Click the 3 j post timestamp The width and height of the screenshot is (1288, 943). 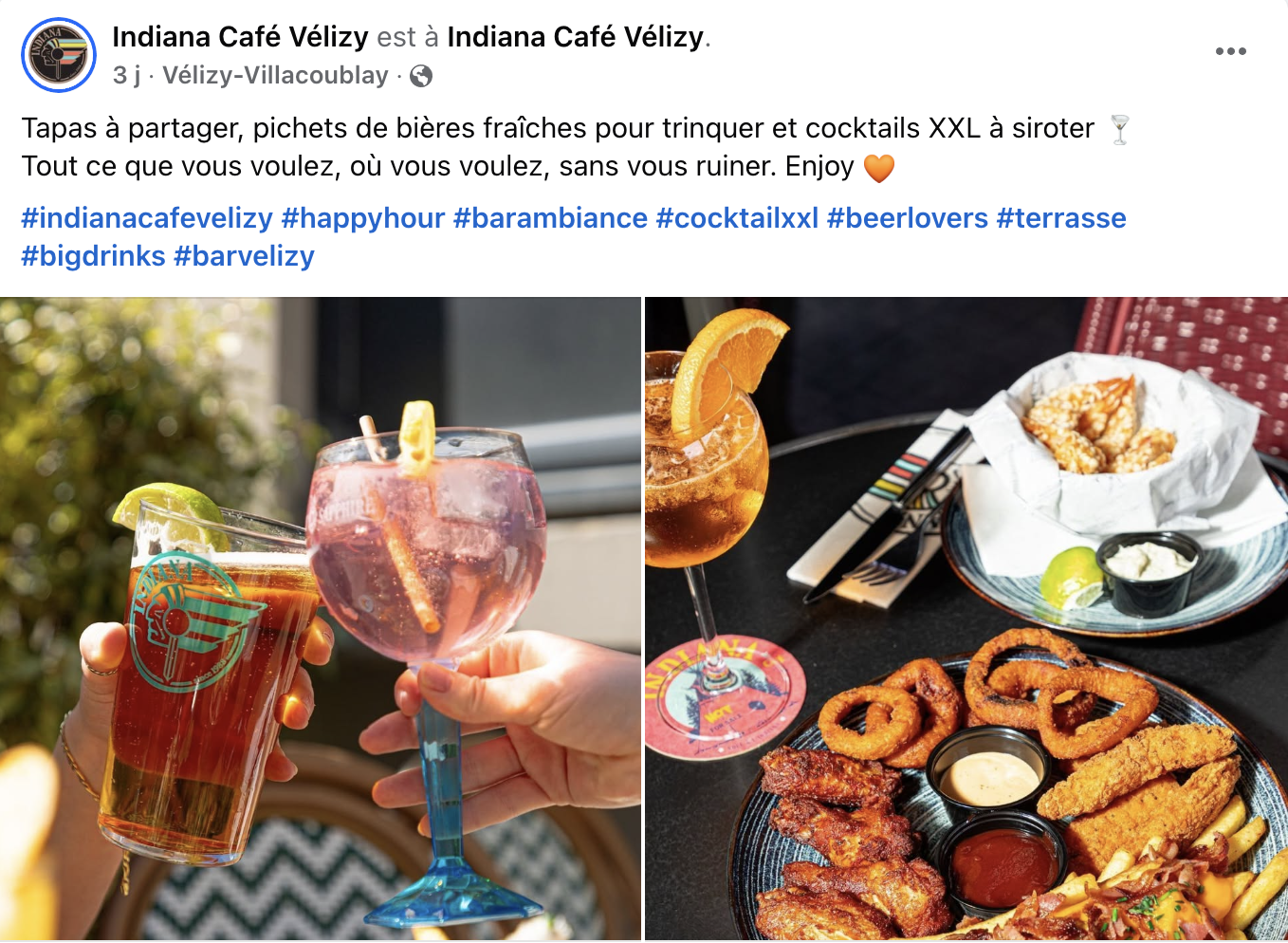click(x=126, y=75)
